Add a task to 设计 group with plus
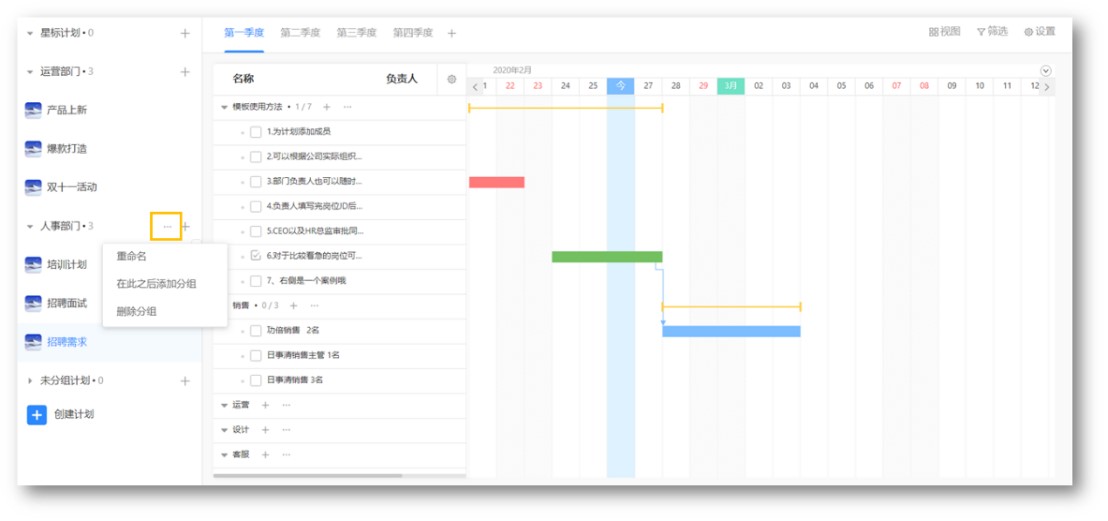 tap(266, 430)
